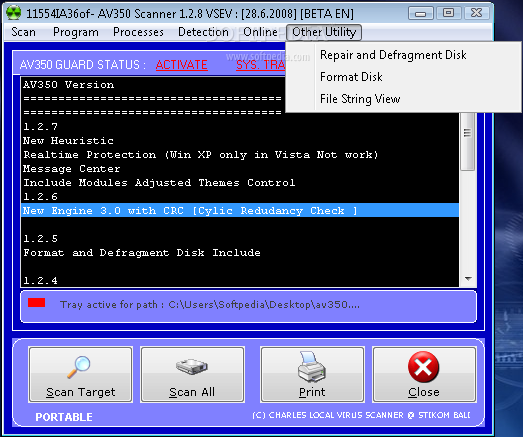Open the Processes menu

coord(138,32)
